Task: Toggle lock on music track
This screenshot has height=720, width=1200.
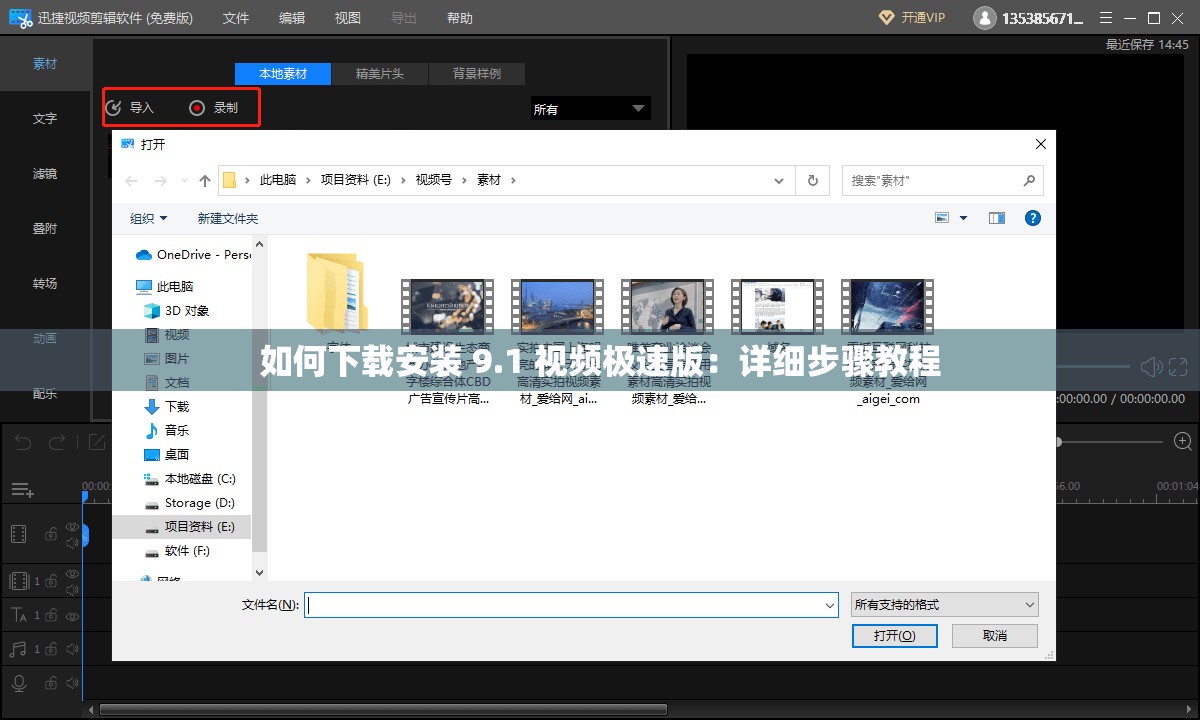Action: coord(51,649)
